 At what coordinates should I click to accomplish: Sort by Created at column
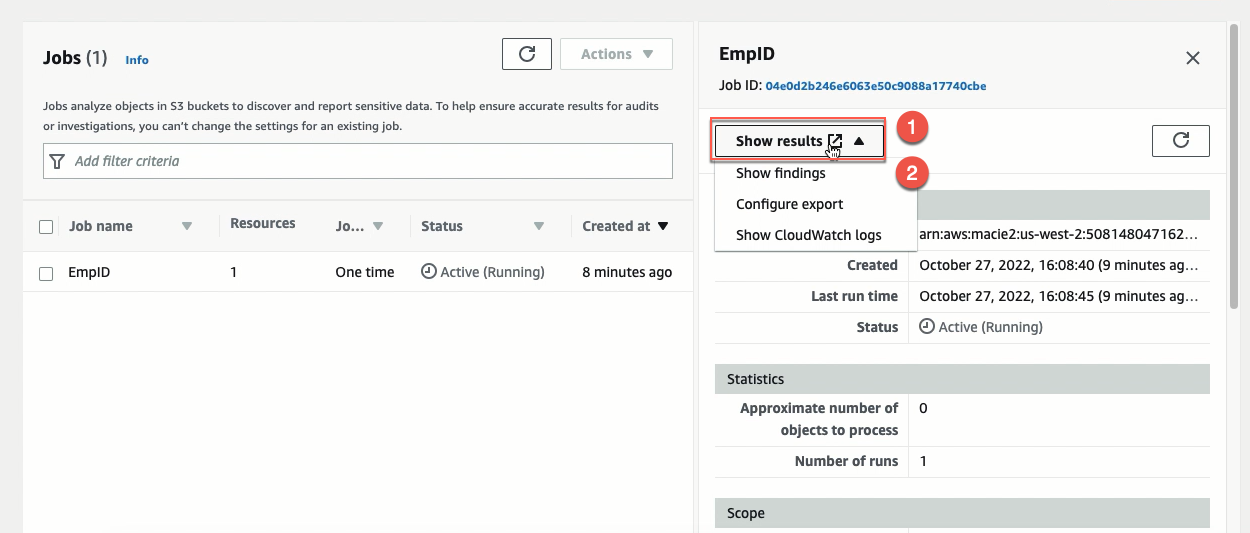(x=625, y=227)
